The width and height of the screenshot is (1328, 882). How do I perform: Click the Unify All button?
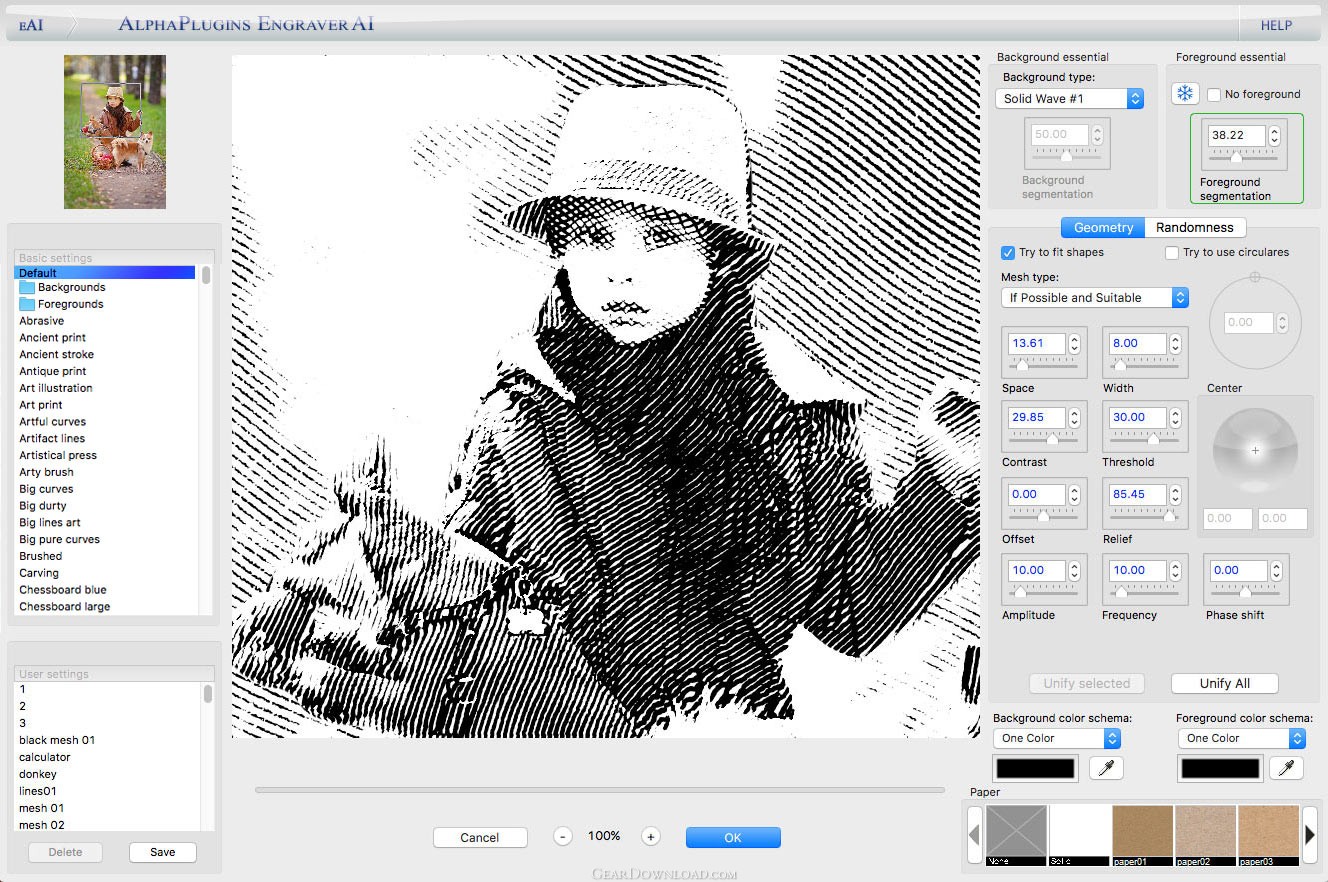[x=1225, y=684]
